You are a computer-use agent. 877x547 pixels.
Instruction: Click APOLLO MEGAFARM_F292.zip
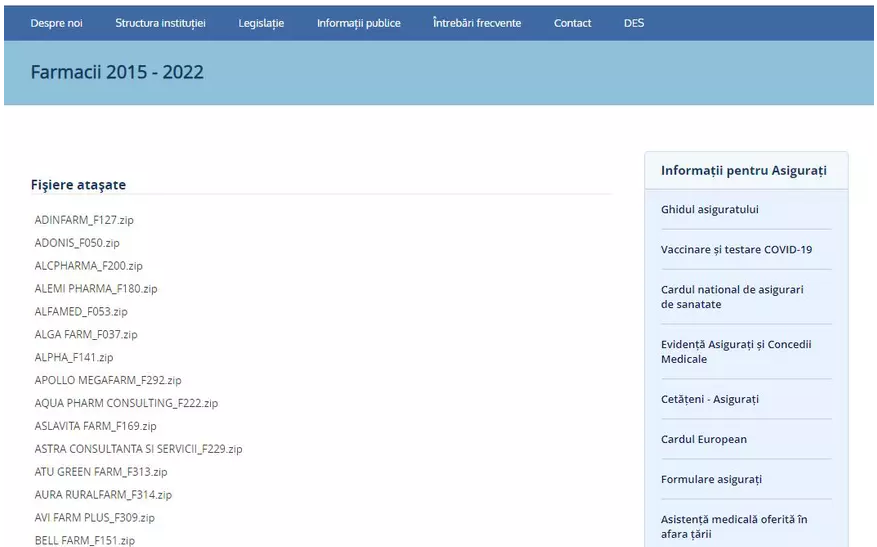pos(108,380)
